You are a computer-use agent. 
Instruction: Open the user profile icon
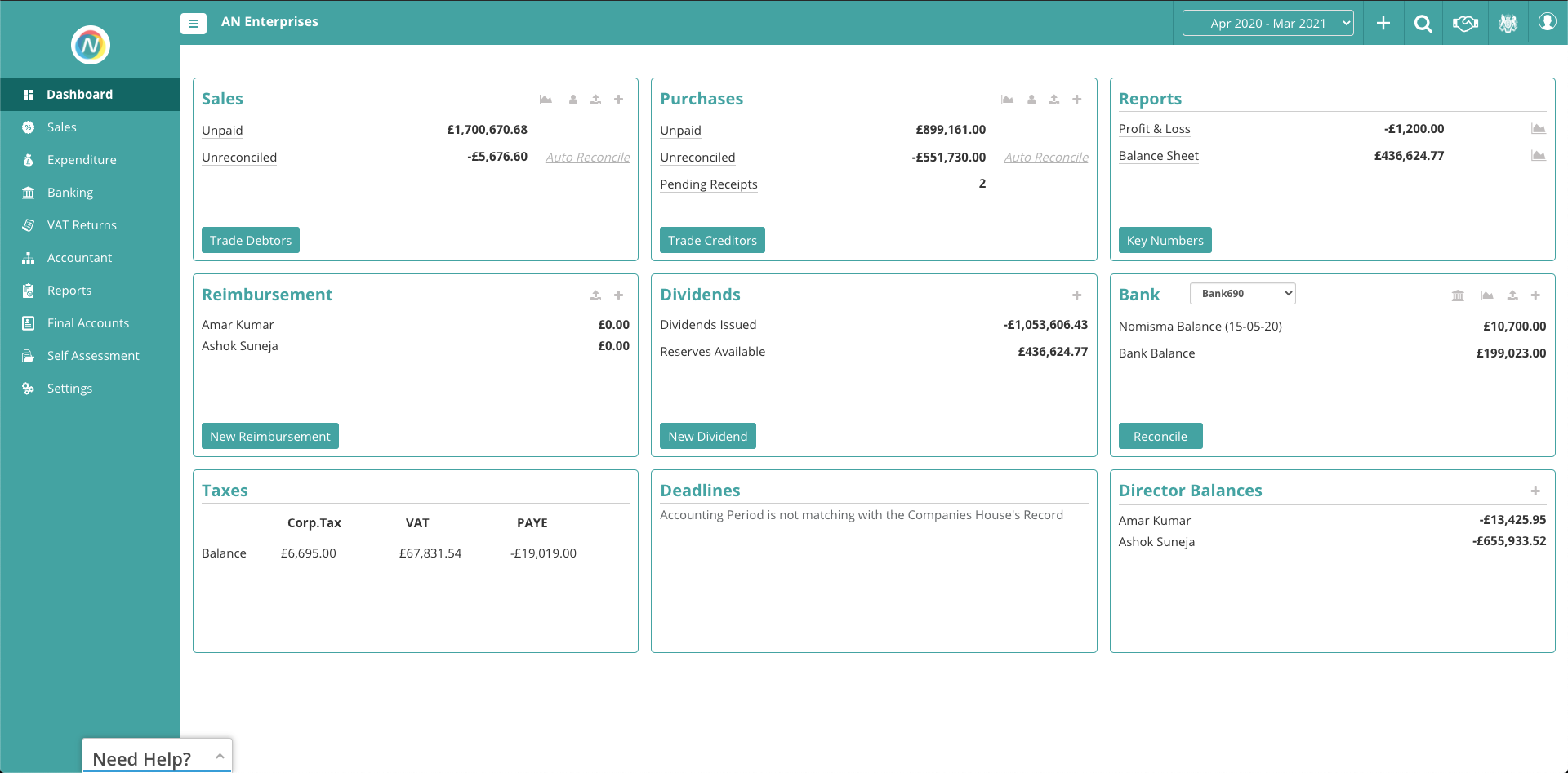1548,22
